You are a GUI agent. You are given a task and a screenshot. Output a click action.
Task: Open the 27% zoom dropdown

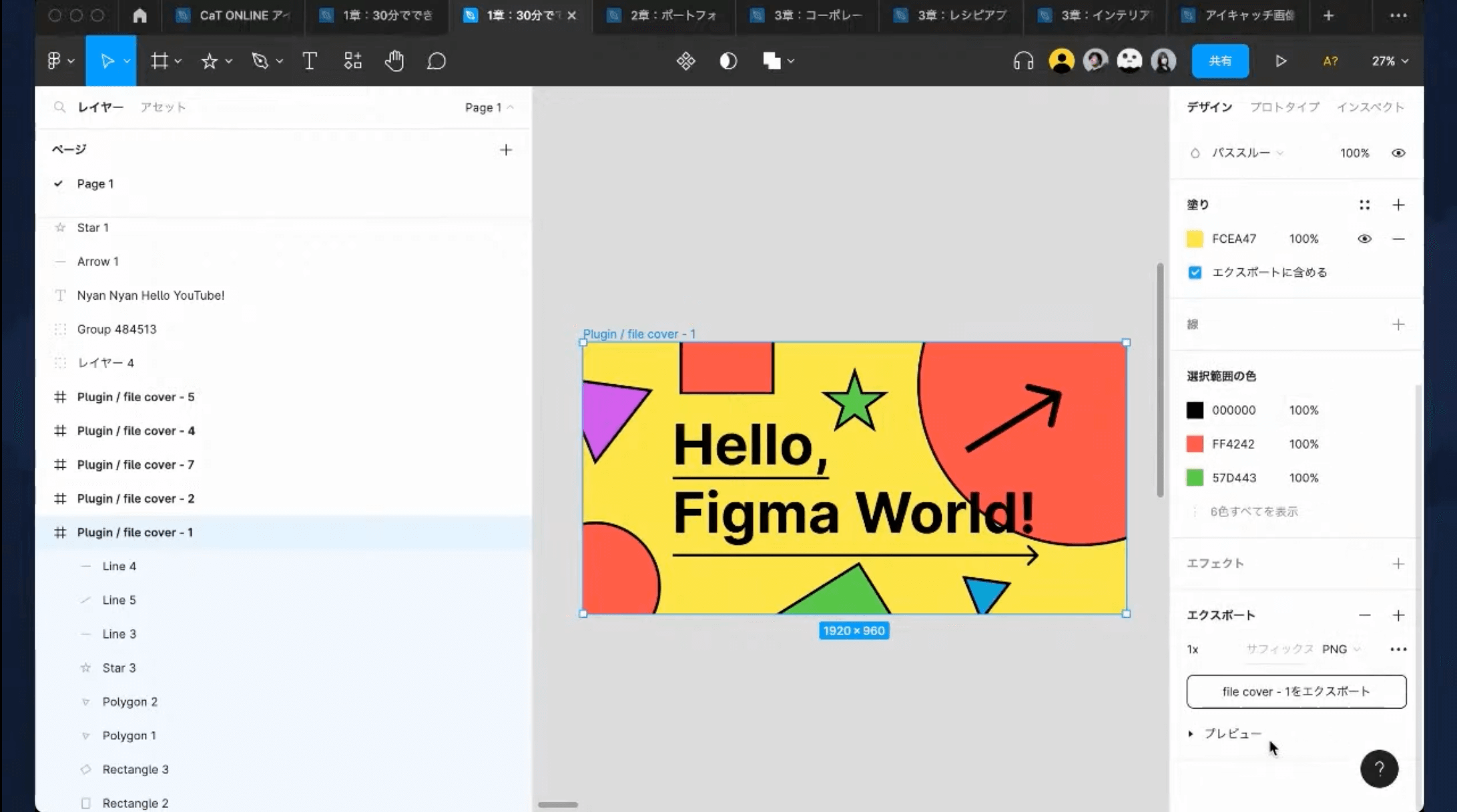pyautogui.click(x=1390, y=61)
